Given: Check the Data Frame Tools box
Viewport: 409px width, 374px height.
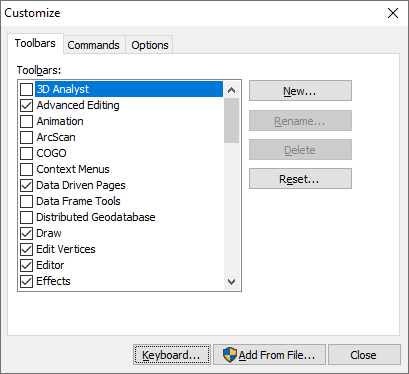Looking at the screenshot, I should click(26, 201).
